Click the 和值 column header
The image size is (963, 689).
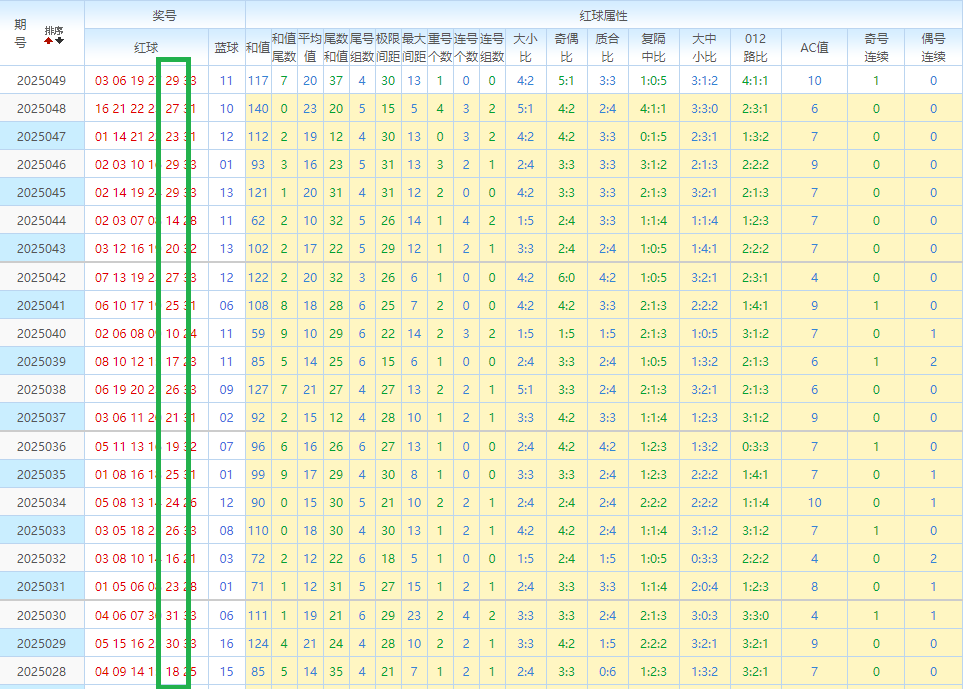258,47
